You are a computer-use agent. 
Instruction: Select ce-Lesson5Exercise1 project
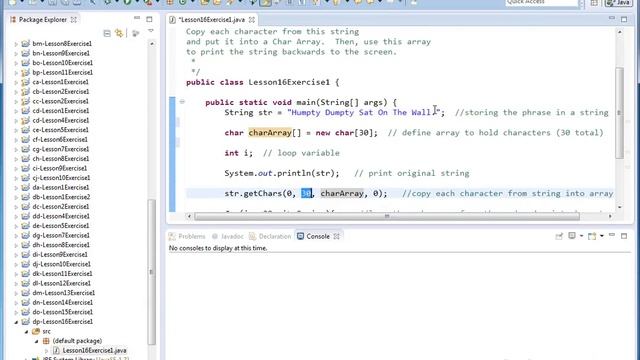click(x=60, y=130)
